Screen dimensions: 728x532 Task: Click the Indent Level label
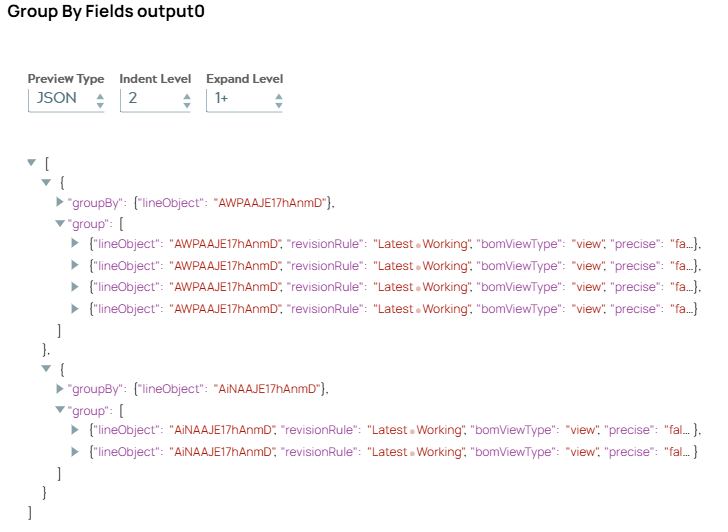point(155,79)
